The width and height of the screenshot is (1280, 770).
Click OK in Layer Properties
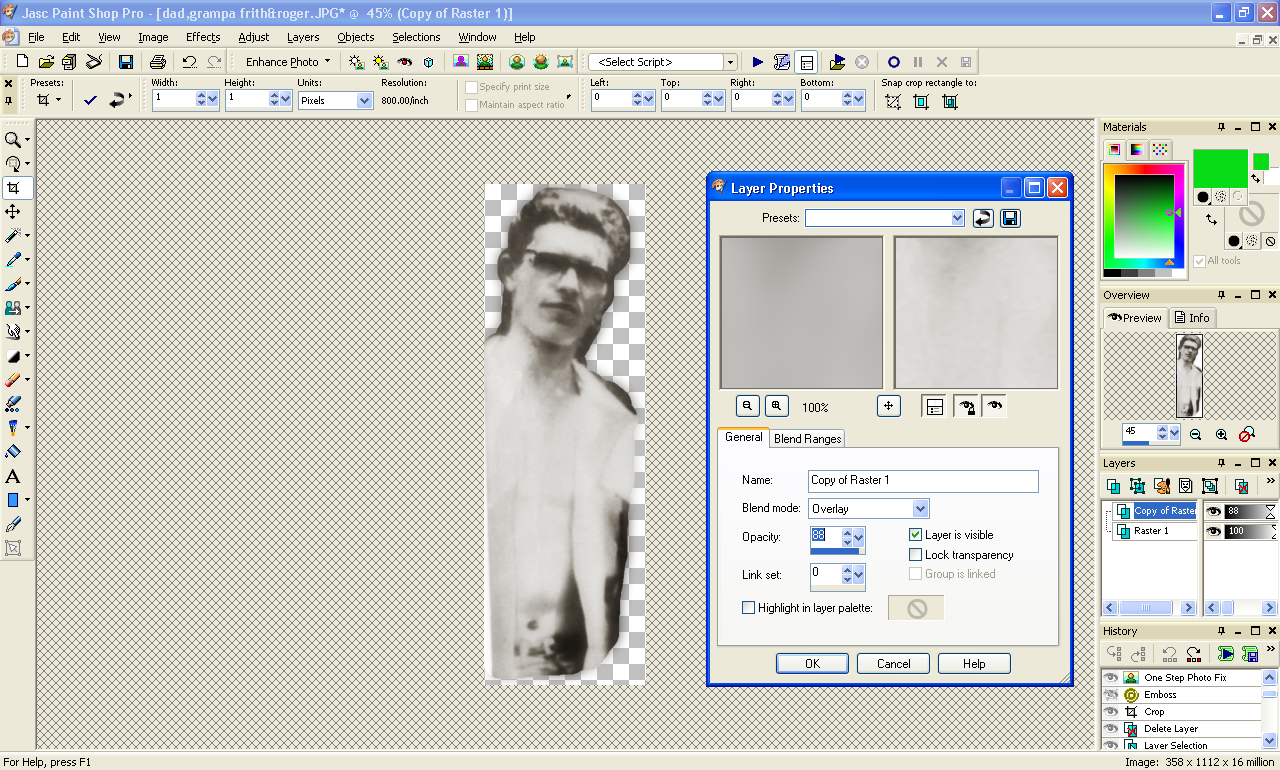tap(812, 663)
